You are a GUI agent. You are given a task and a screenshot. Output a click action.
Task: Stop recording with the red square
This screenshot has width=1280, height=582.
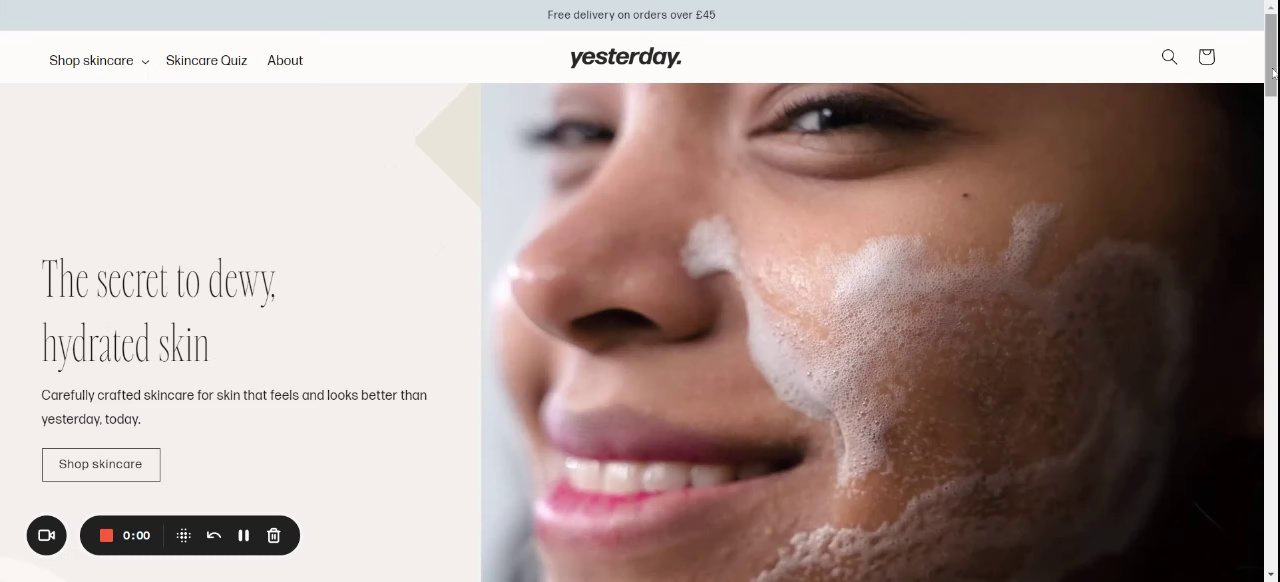[x=106, y=535]
